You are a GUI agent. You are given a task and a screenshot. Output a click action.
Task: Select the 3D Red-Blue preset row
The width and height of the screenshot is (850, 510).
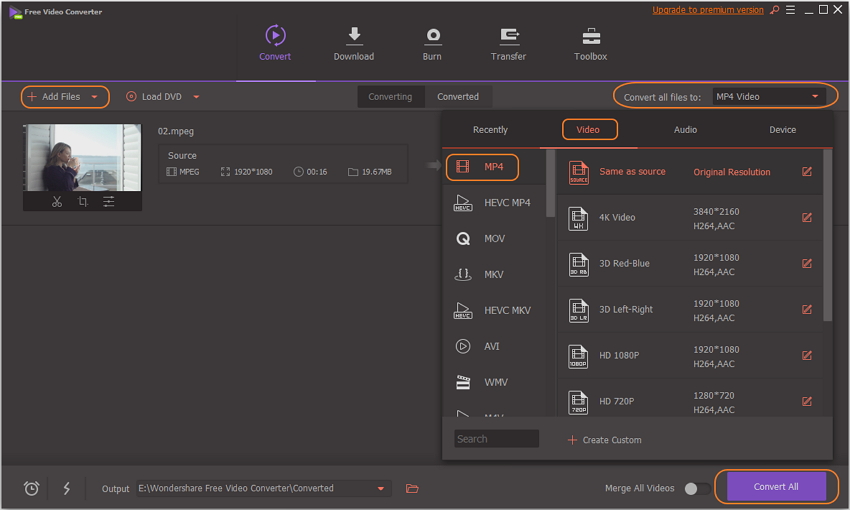coord(689,264)
